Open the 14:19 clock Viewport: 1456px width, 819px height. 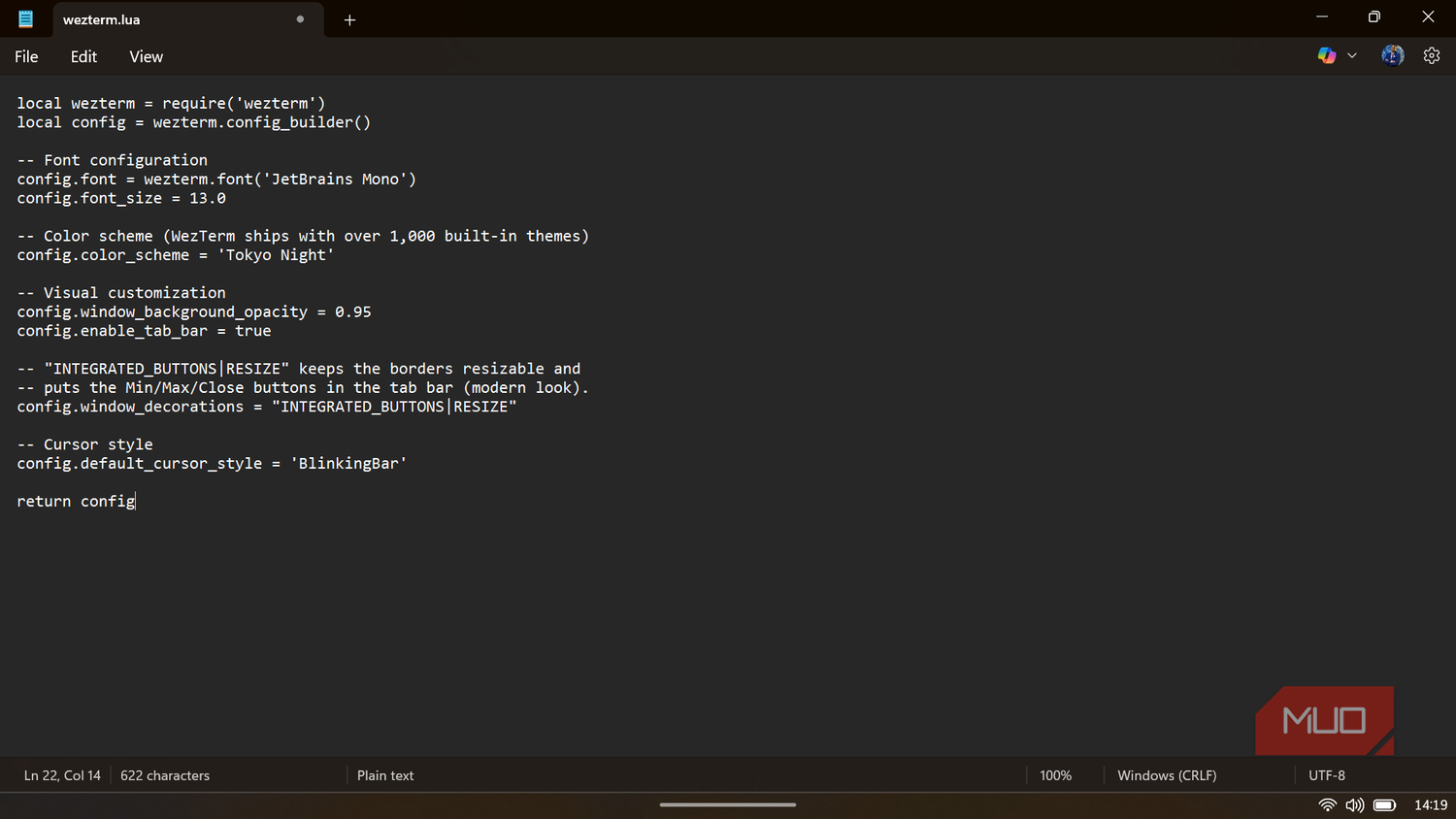pos(1431,804)
